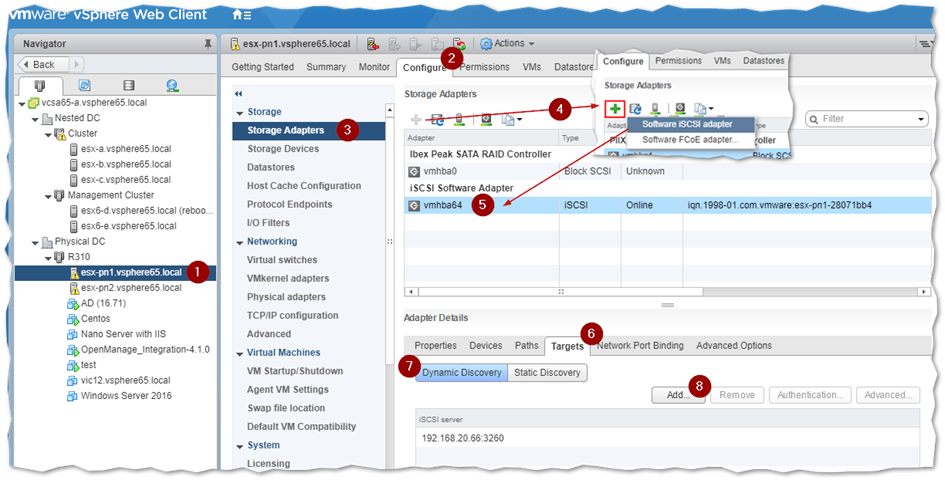Click into the Filter input field
Screen dimensions: 945x480
[x=866, y=119]
